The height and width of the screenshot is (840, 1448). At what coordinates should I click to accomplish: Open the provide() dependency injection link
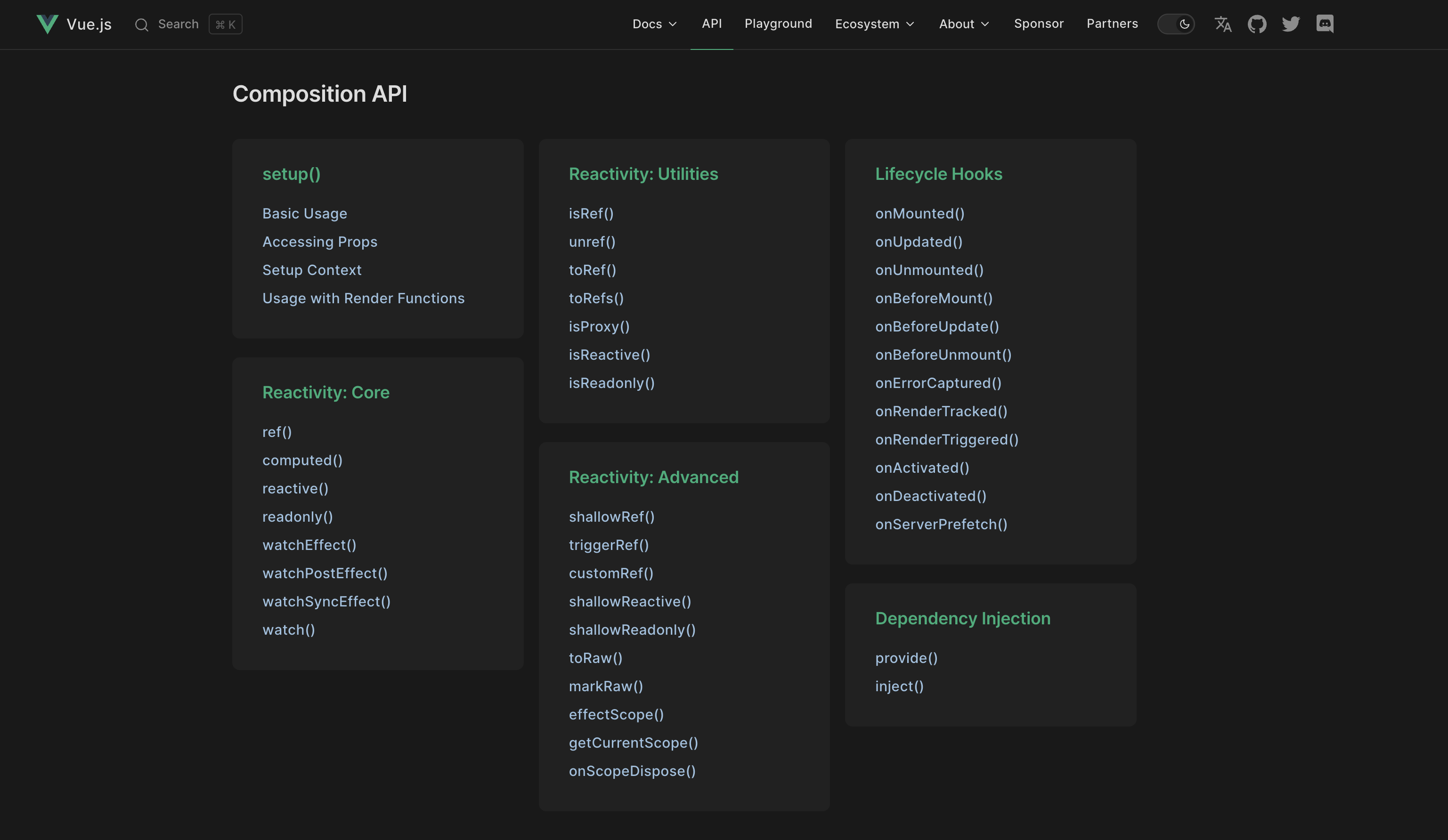(906, 658)
